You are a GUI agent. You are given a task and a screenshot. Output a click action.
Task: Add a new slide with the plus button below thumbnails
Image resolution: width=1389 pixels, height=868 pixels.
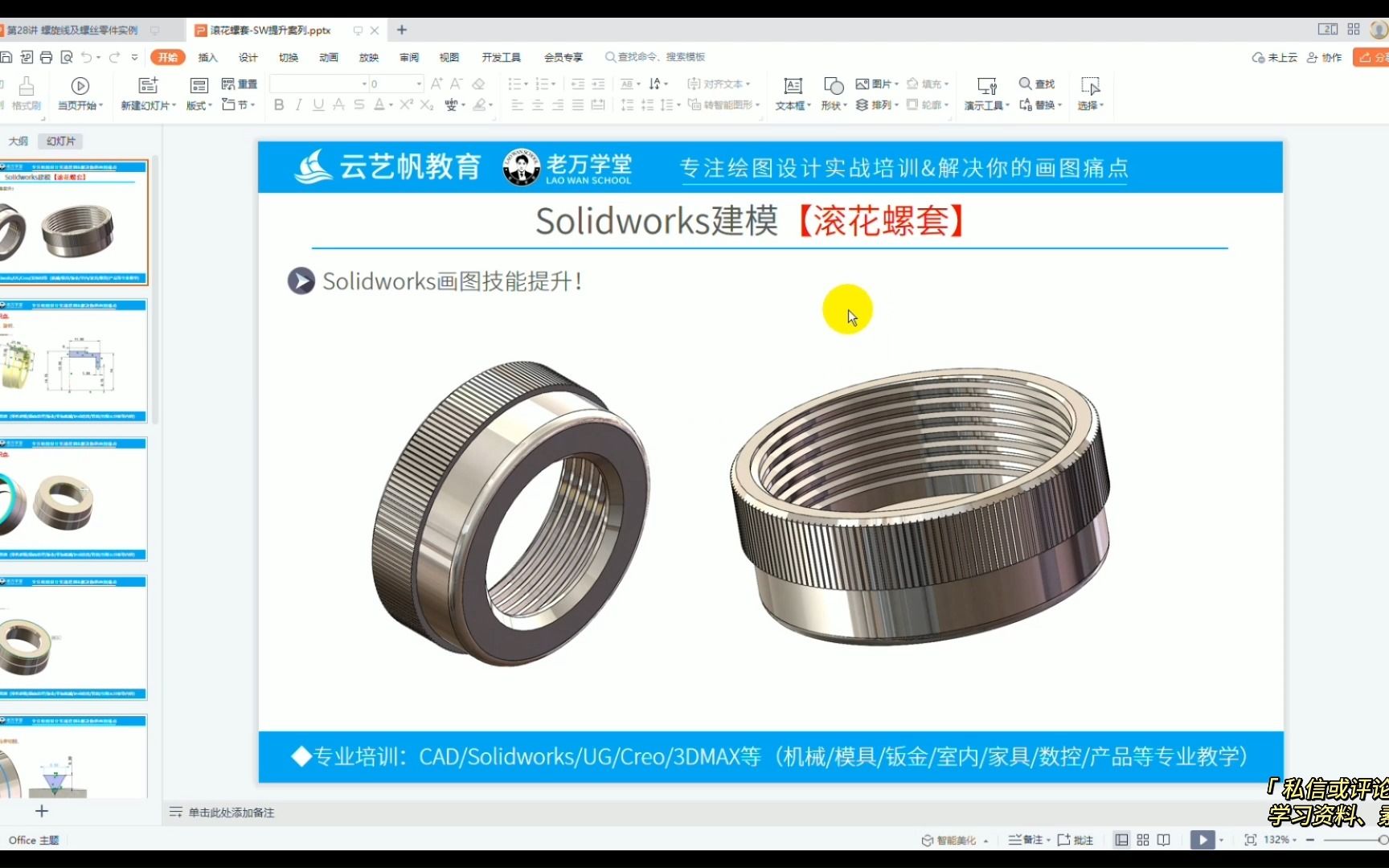pyautogui.click(x=42, y=811)
